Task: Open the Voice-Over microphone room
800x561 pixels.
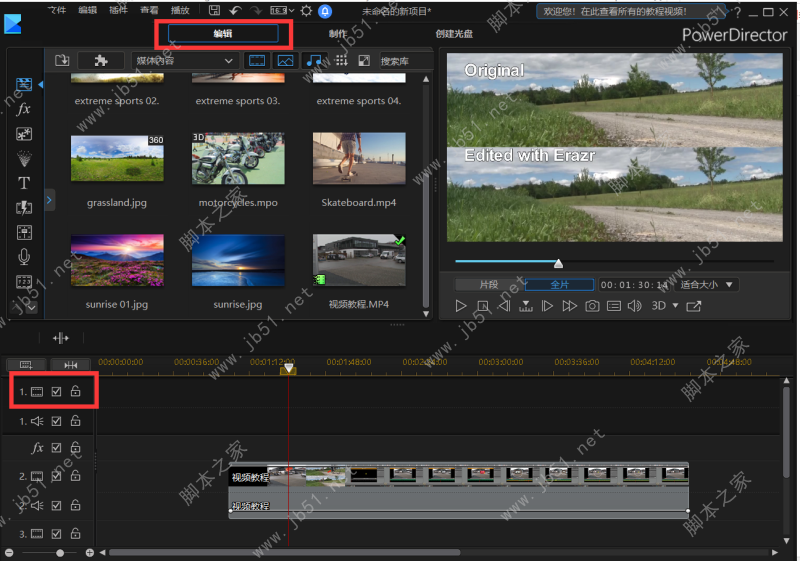Action: (x=24, y=257)
